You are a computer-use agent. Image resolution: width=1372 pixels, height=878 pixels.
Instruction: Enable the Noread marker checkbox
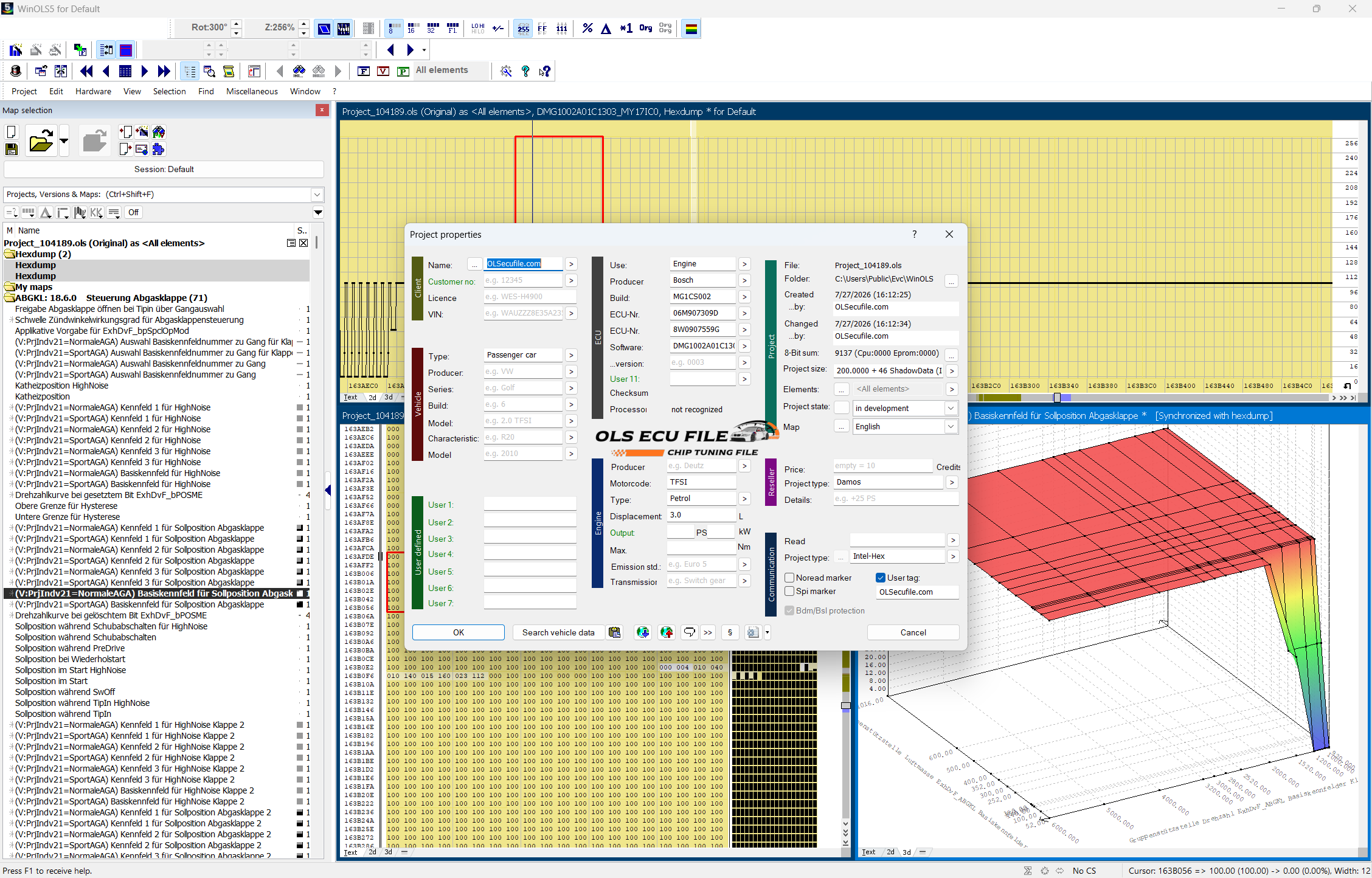point(789,578)
